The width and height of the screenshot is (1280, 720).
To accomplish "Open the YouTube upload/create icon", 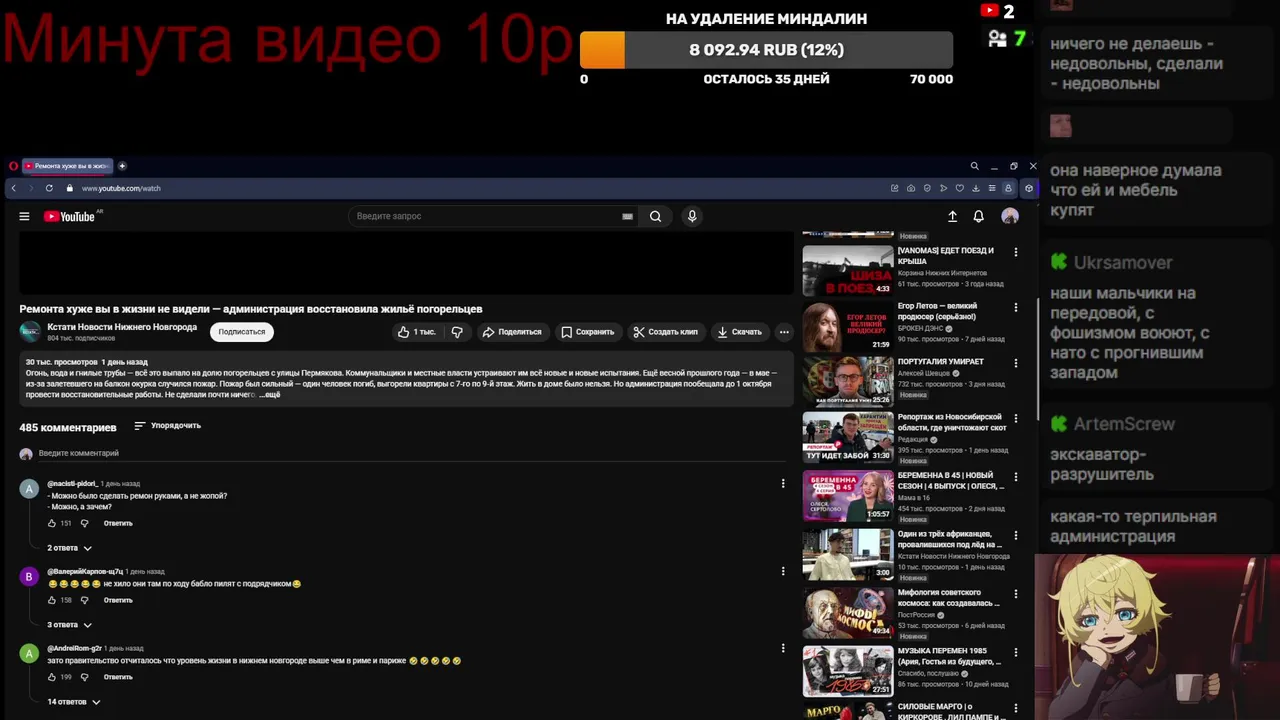I will coord(952,216).
